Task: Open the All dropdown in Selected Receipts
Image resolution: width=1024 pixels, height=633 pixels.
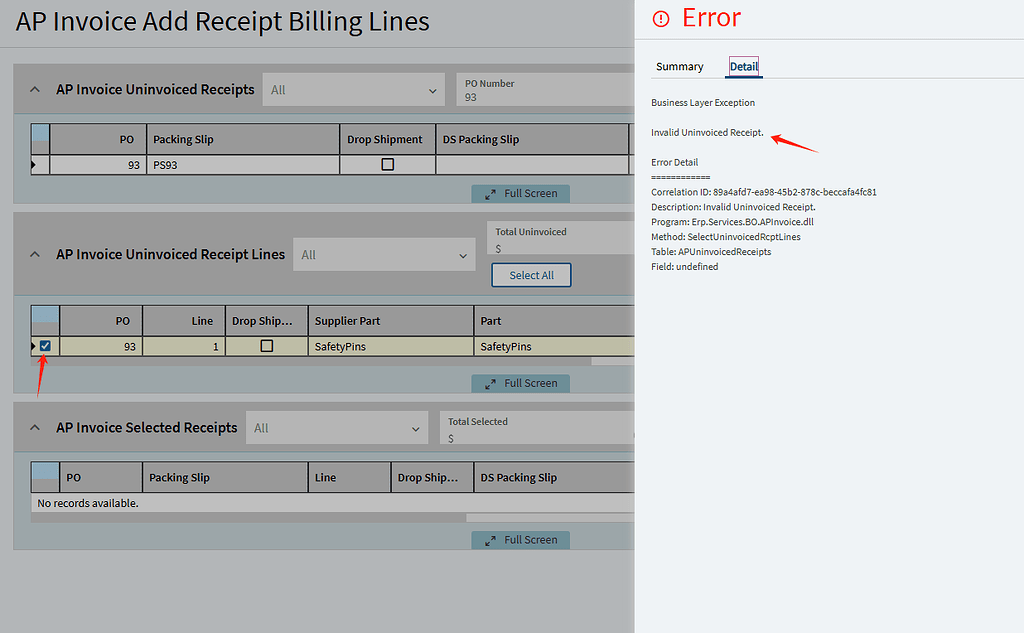Action: [336, 427]
